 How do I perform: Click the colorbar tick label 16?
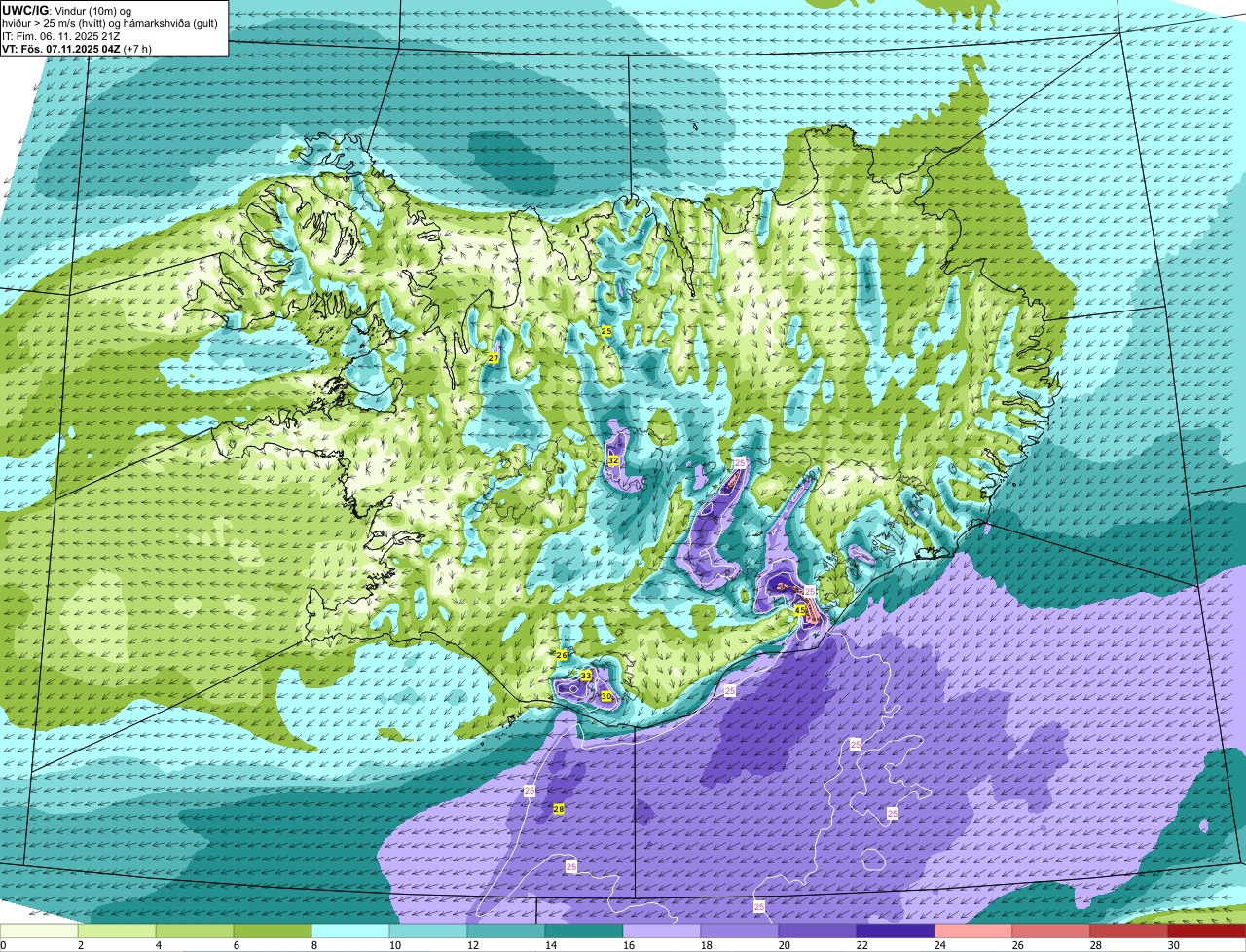point(629,945)
